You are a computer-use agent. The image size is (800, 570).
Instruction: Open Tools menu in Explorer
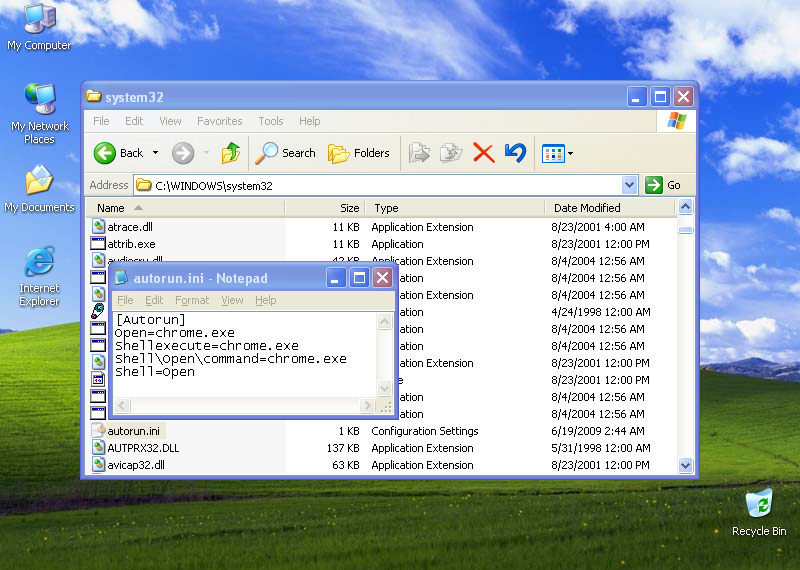pos(270,121)
